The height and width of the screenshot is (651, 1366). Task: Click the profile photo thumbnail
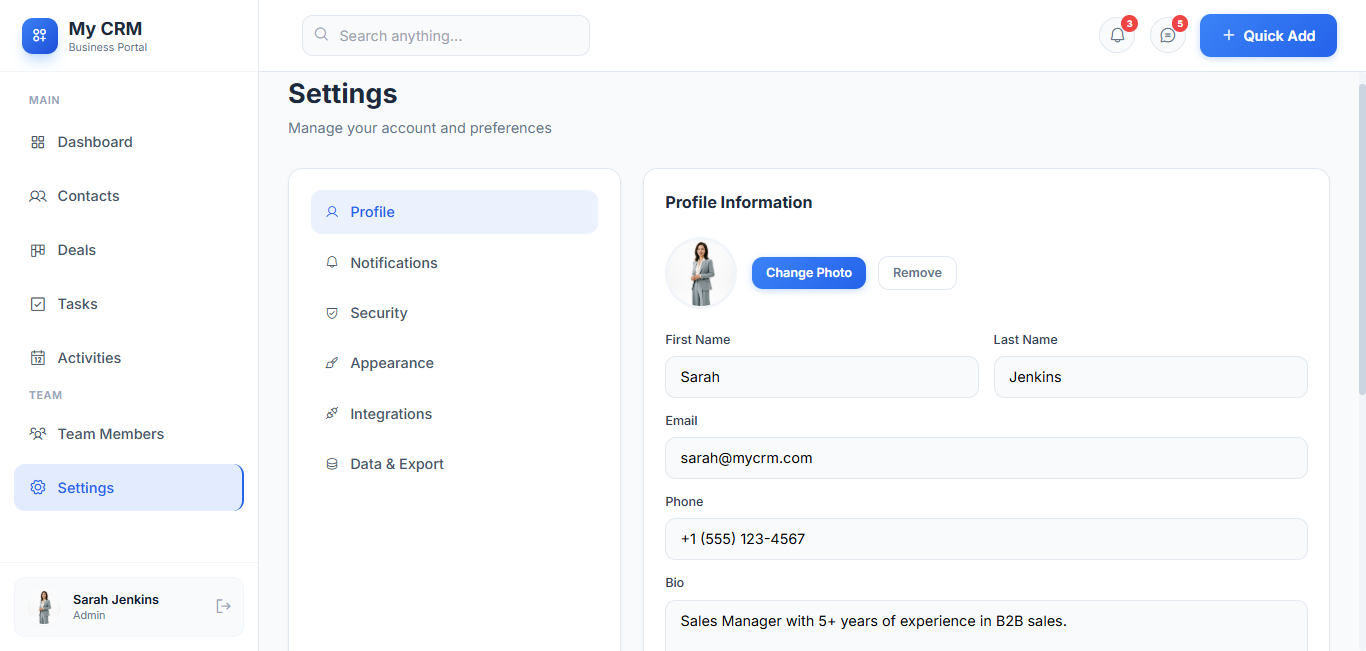click(701, 273)
